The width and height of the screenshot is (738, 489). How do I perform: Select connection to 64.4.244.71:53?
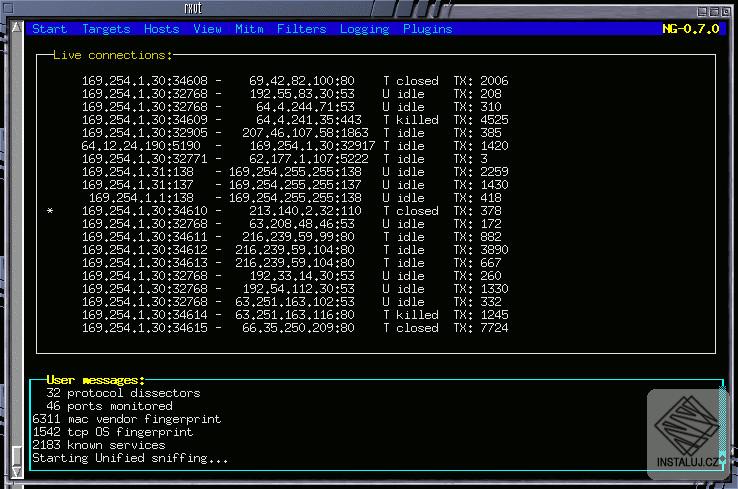[x=292, y=107]
